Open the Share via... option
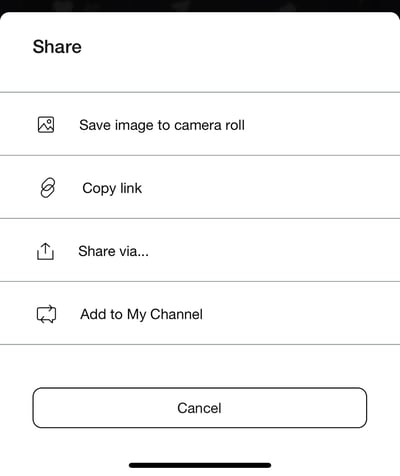400x476 pixels. 200,250
